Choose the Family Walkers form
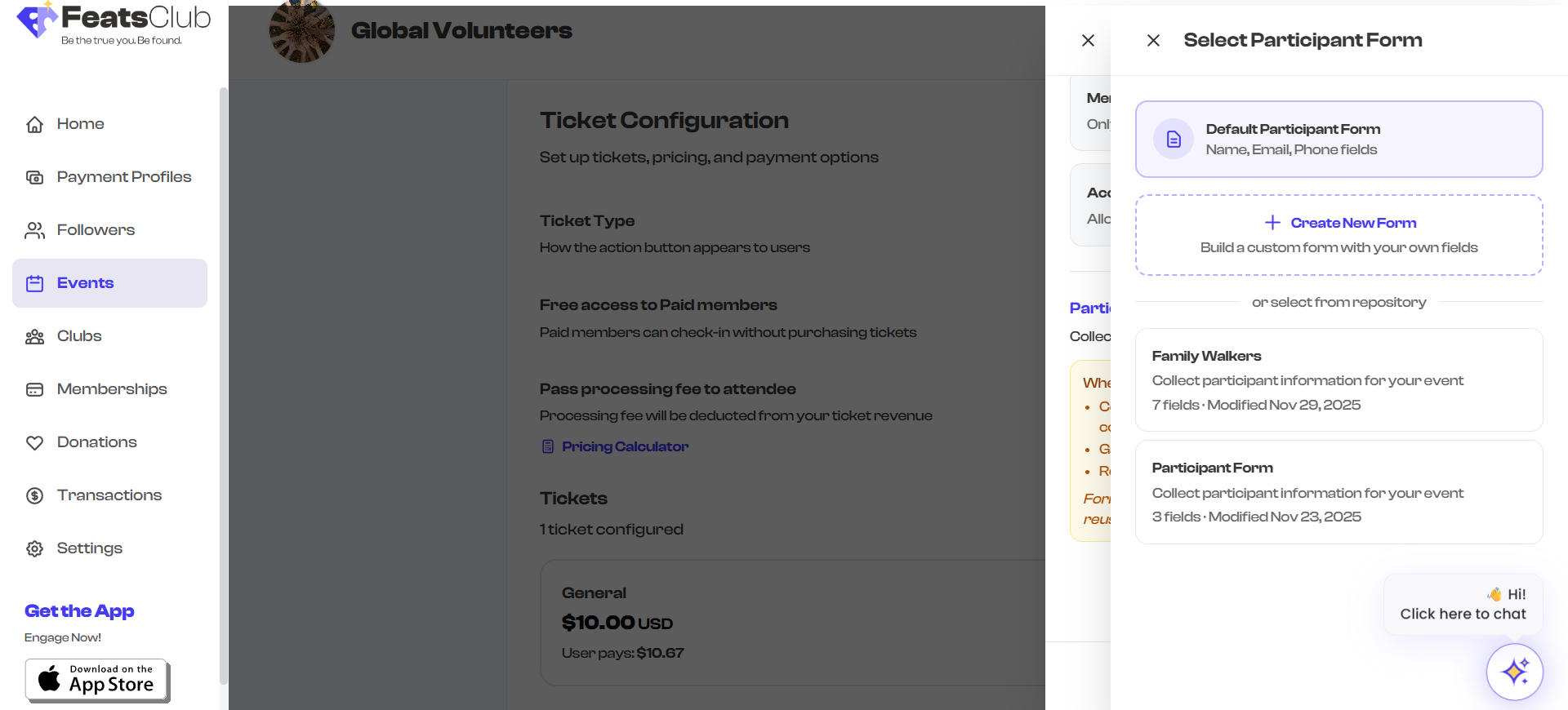 (1339, 379)
